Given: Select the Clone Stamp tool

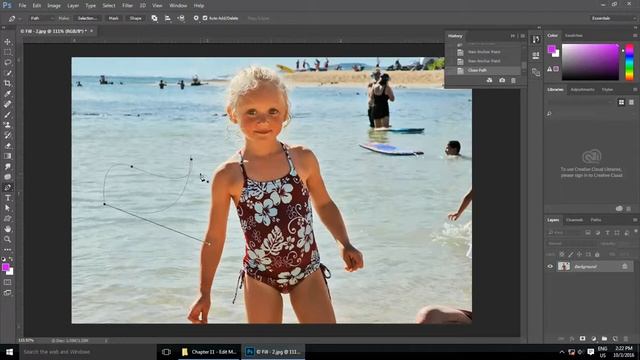Looking at the screenshot, I should point(7,125).
